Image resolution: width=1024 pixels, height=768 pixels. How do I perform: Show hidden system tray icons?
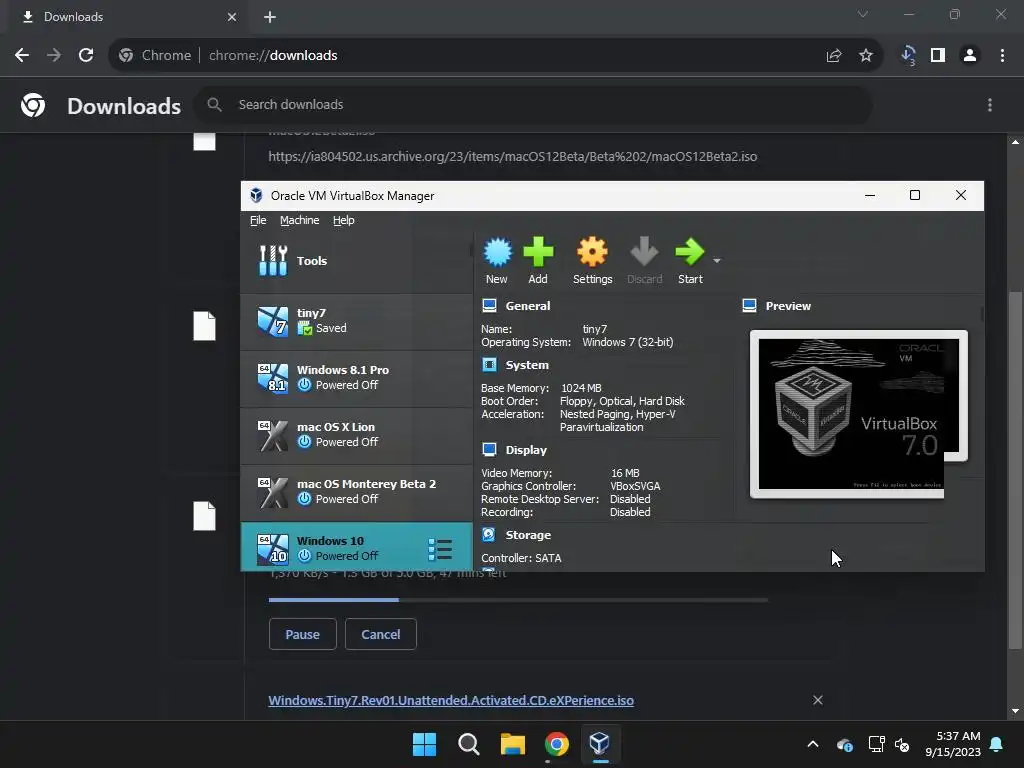813,744
